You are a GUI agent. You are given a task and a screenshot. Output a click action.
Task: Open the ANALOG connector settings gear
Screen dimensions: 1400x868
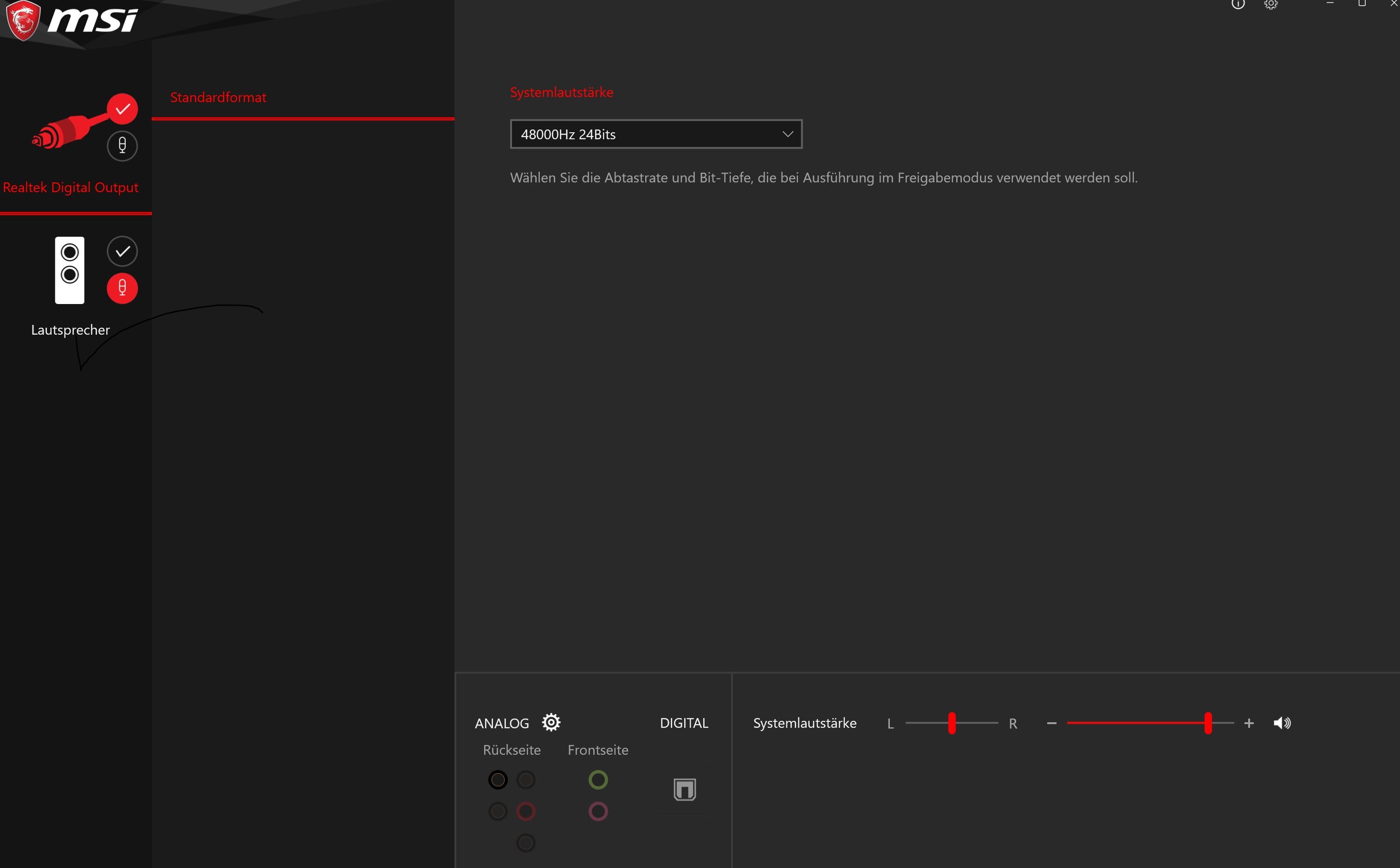[x=551, y=722]
